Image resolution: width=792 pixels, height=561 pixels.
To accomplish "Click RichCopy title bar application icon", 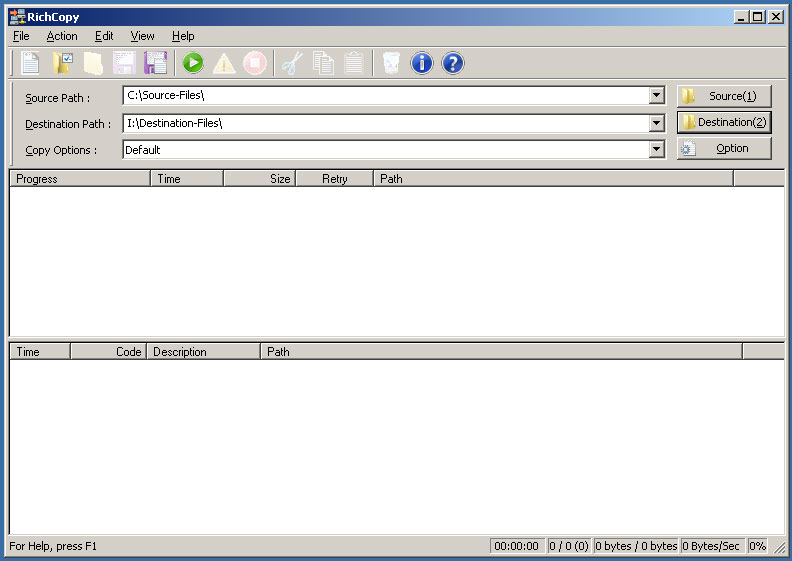I will coord(17,17).
